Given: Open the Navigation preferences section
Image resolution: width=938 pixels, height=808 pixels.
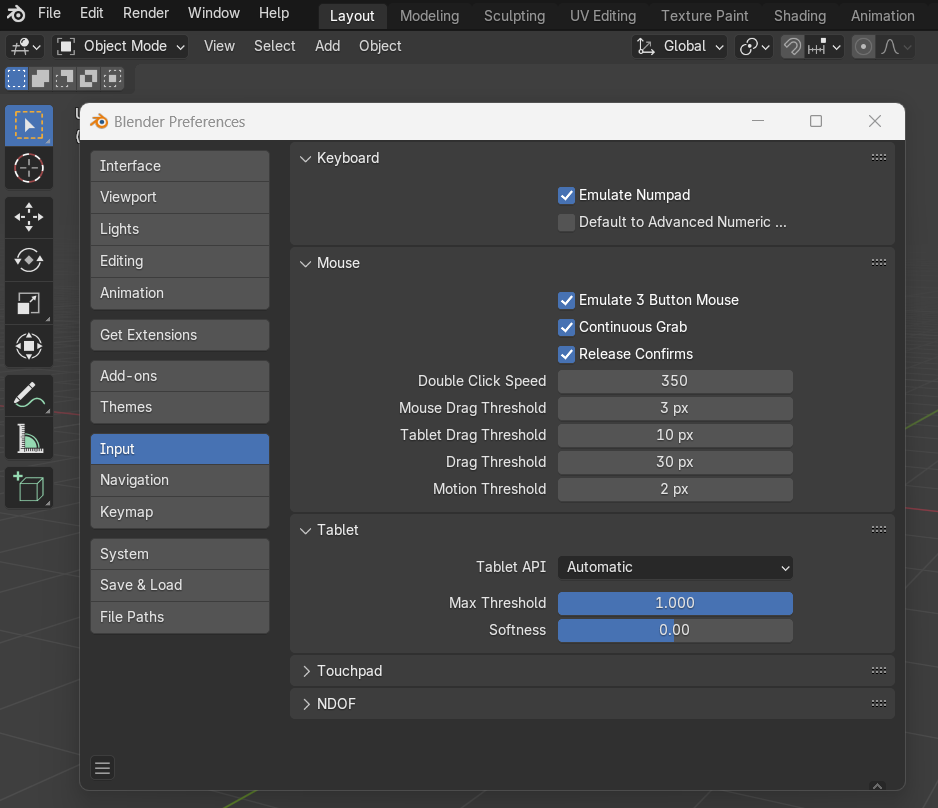Looking at the screenshot, I should click(x=180, y=480).
